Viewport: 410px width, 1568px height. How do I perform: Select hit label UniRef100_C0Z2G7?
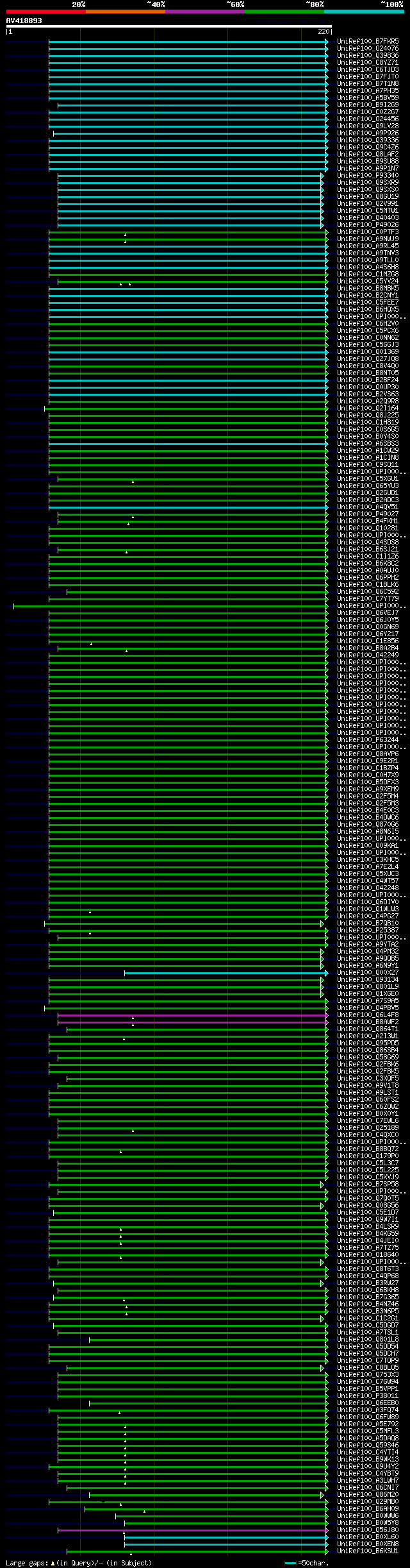(368, 112)
